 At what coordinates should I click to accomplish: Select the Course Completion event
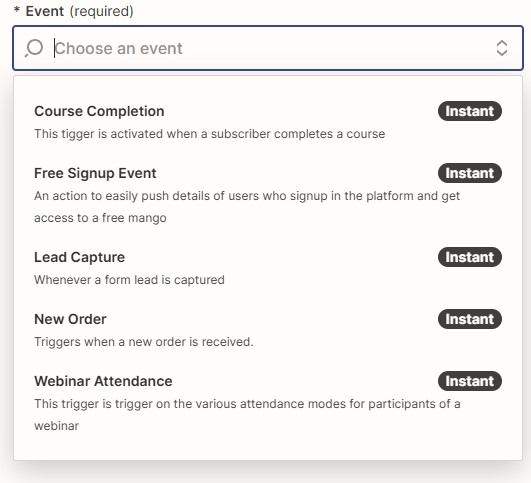tap(268, 122)
